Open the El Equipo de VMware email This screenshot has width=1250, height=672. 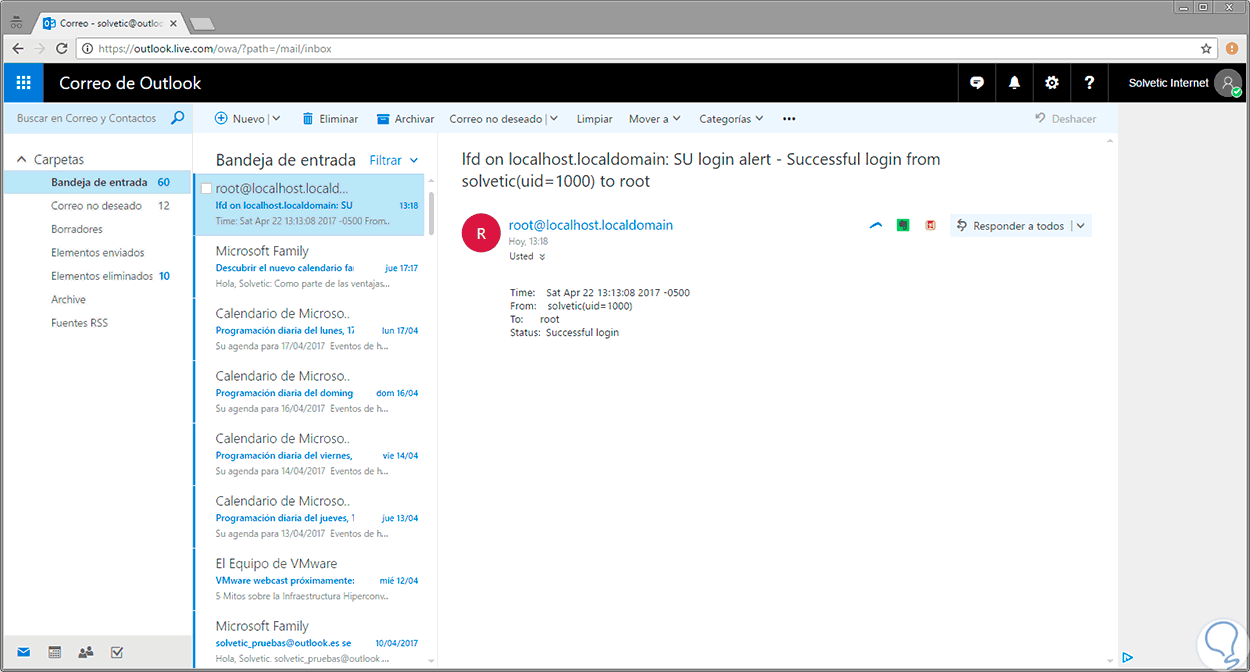click(x=311, y=580)
